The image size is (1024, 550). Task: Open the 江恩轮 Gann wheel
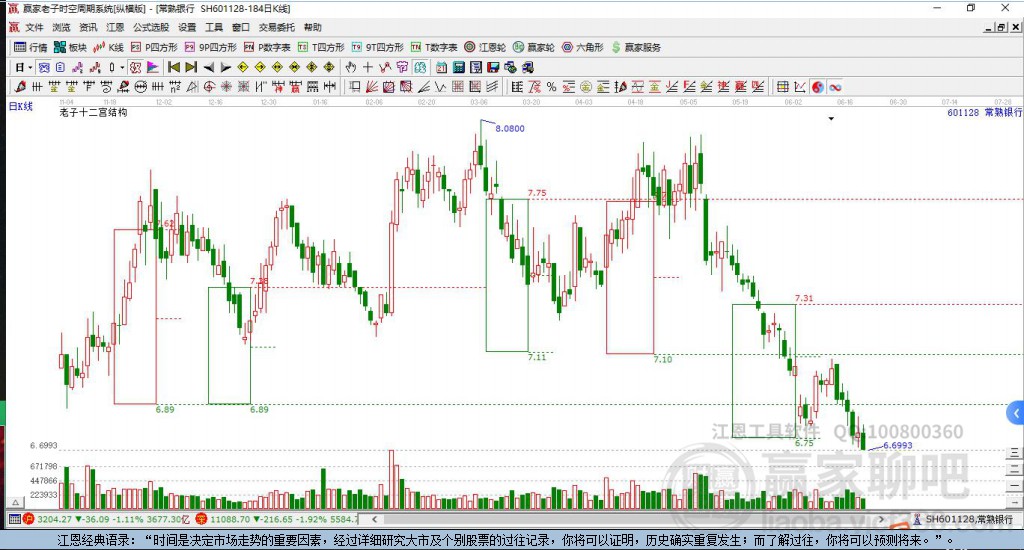[485, 47]
